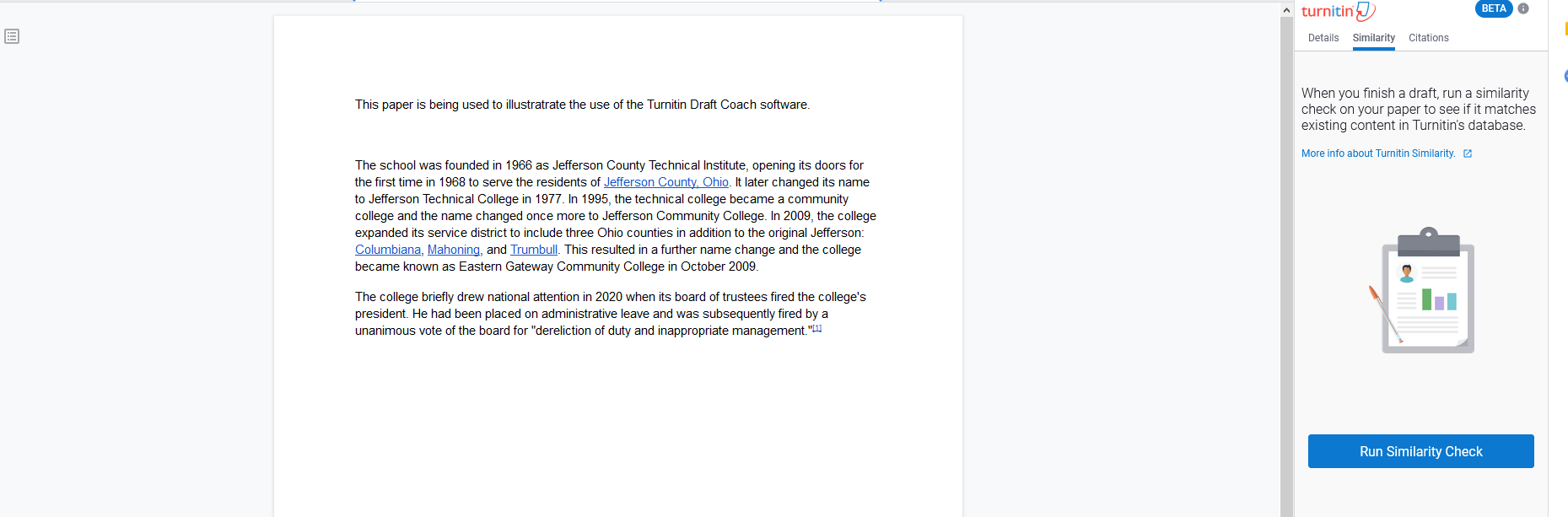1568x517 pixels.
Task: Click the scrollbar up arrow
Action: 1286,10
